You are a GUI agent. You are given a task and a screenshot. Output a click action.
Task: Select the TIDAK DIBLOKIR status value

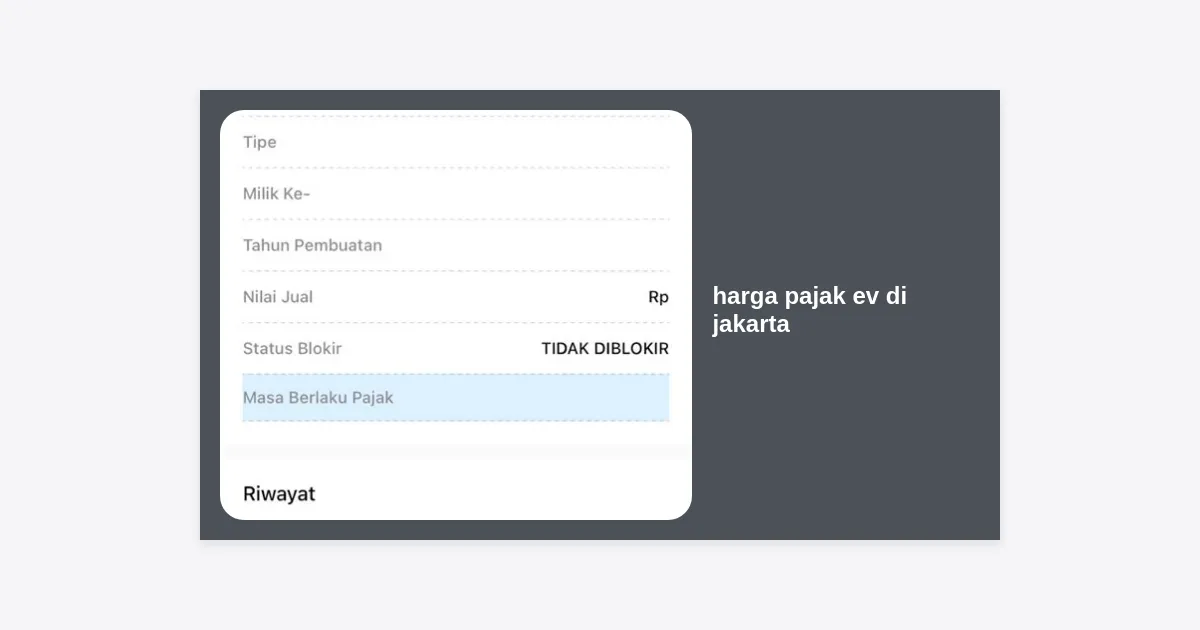pos(605,349)
